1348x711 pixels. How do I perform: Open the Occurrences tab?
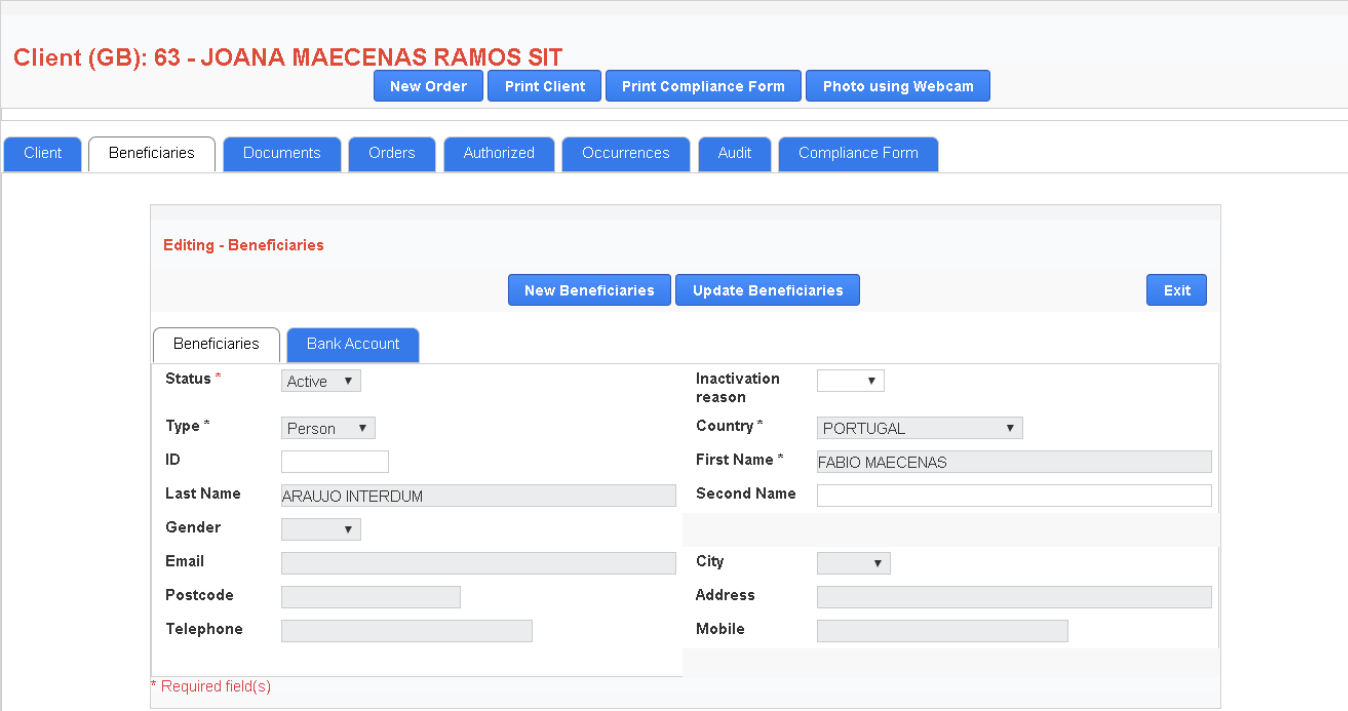click(x=625, y=154)
